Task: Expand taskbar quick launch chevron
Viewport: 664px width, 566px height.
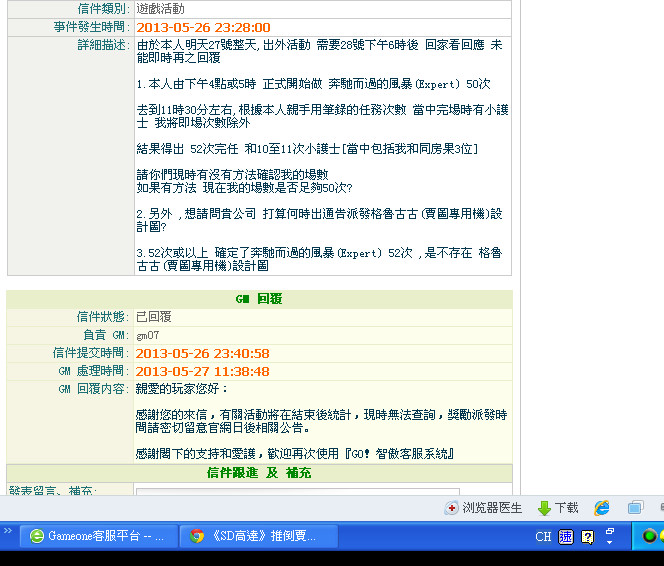Action: point(8,530)
